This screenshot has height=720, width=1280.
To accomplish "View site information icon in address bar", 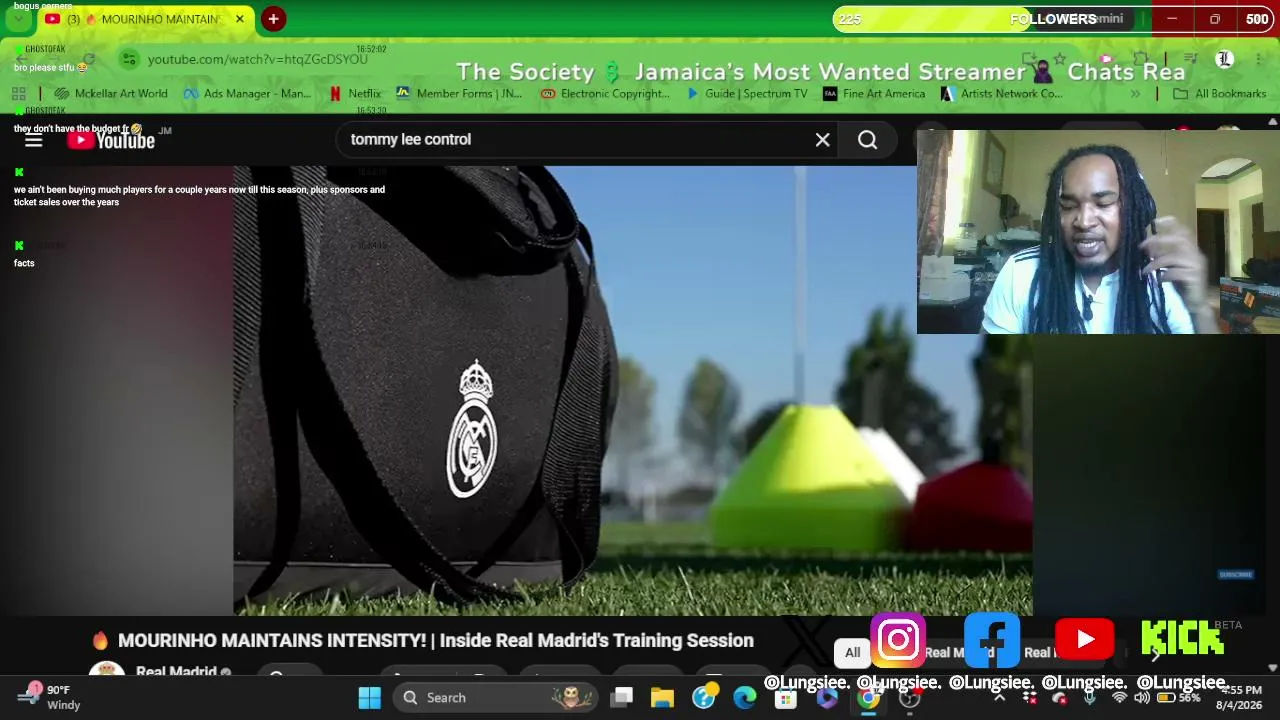I will (128, 59).
